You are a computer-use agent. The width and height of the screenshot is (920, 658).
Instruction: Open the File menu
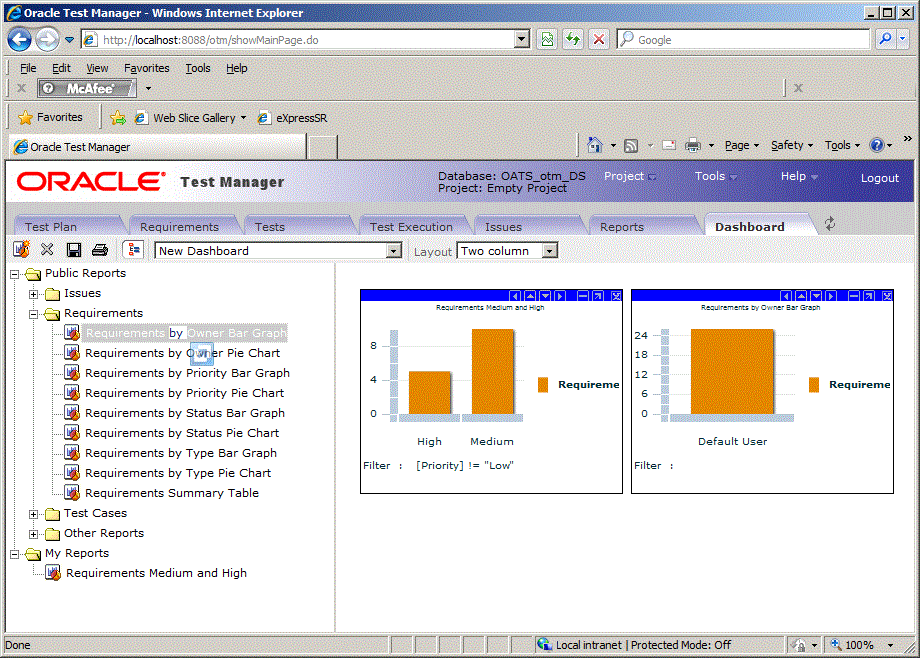[x=28, y=68]
